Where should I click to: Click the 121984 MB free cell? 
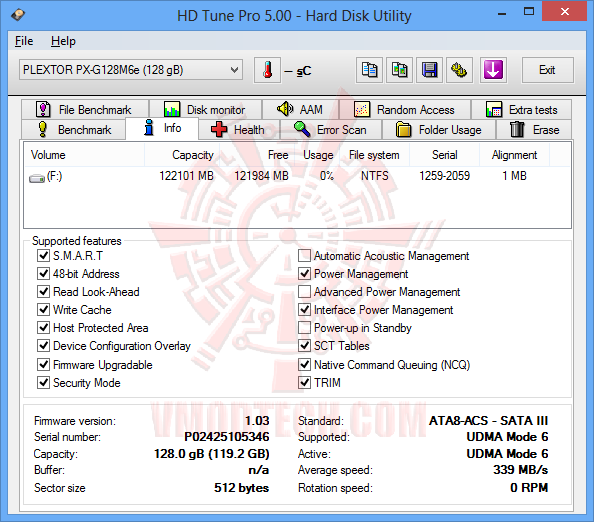[261, 176]
